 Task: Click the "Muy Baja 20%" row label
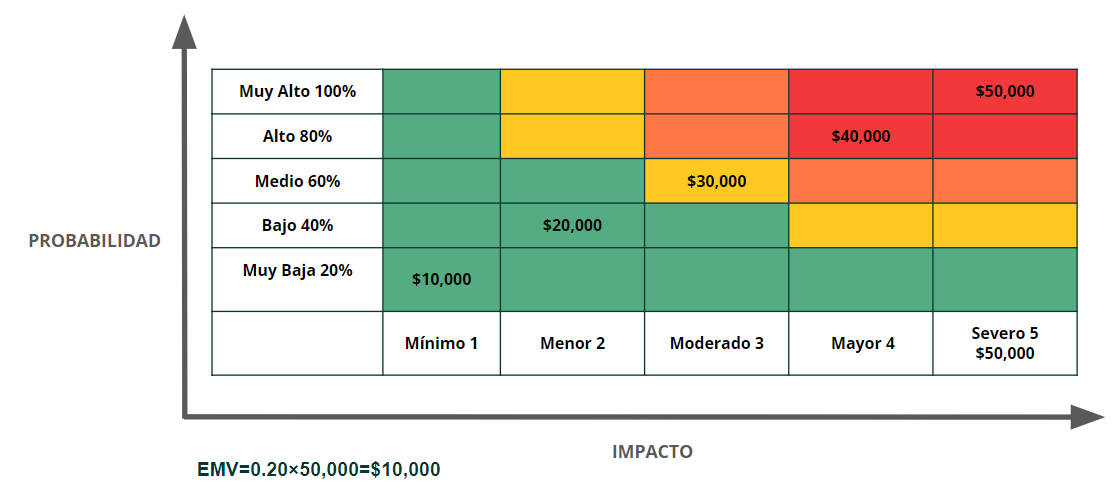(297, 270)
